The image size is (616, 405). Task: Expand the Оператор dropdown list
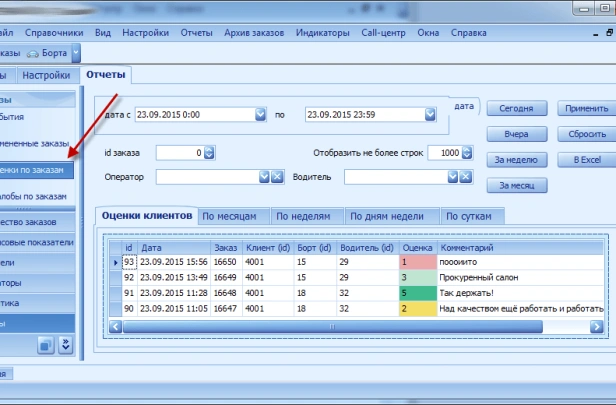tap(264, 177)
